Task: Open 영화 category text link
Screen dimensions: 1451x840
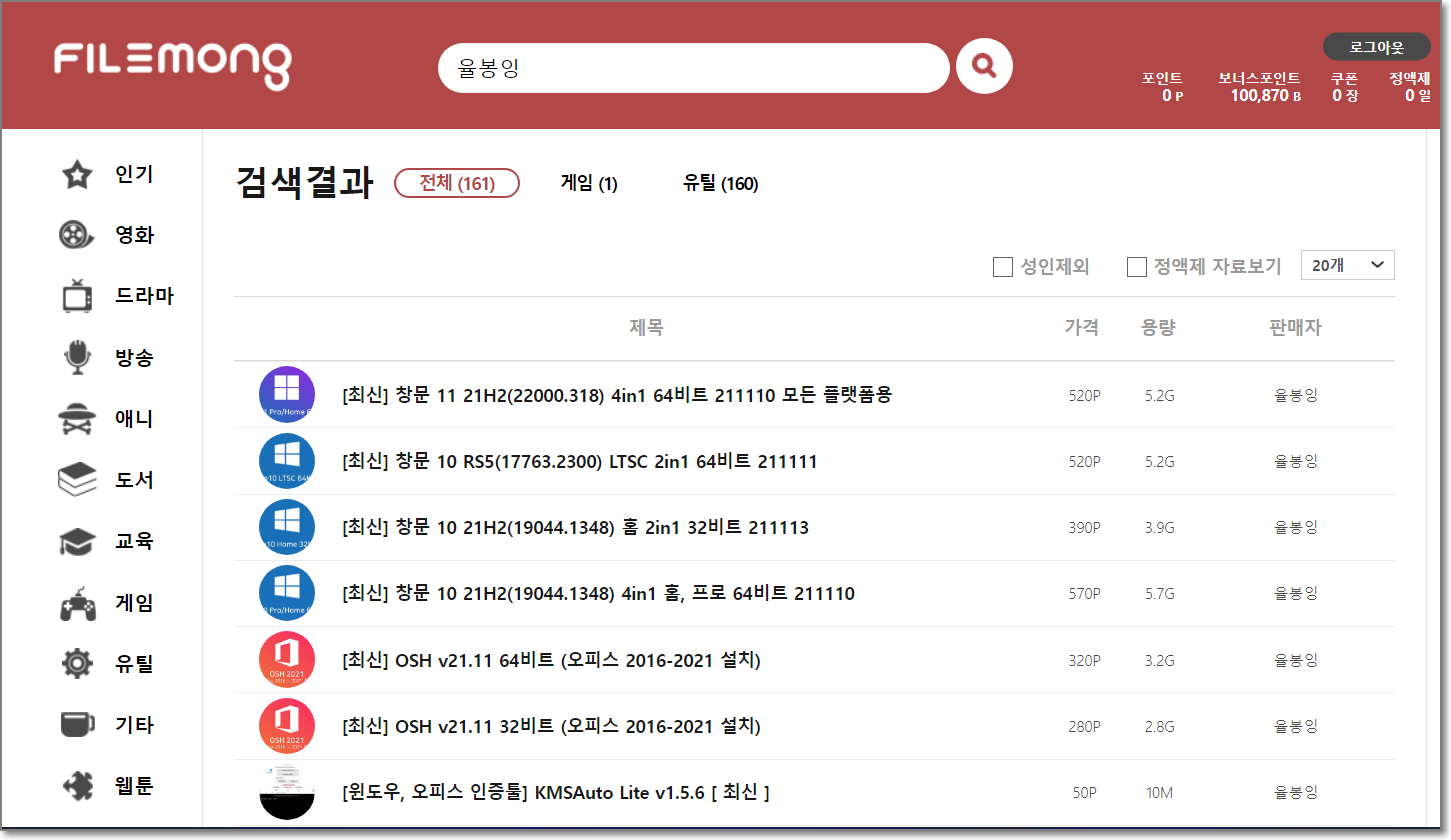Action: pos(135,236)
